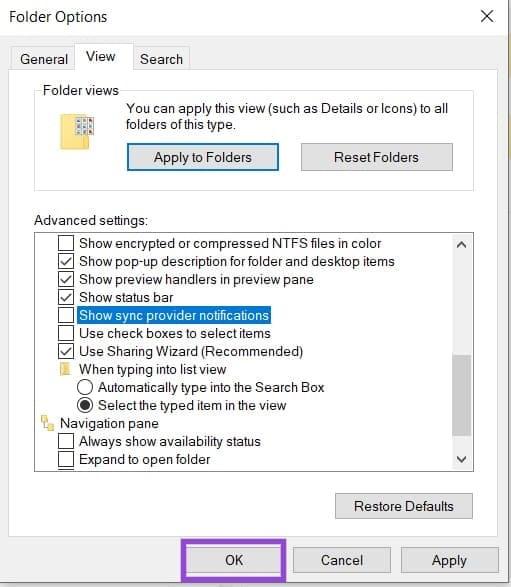Click Restore Defaults
511x587 pixels.
[x=404, y=506]
